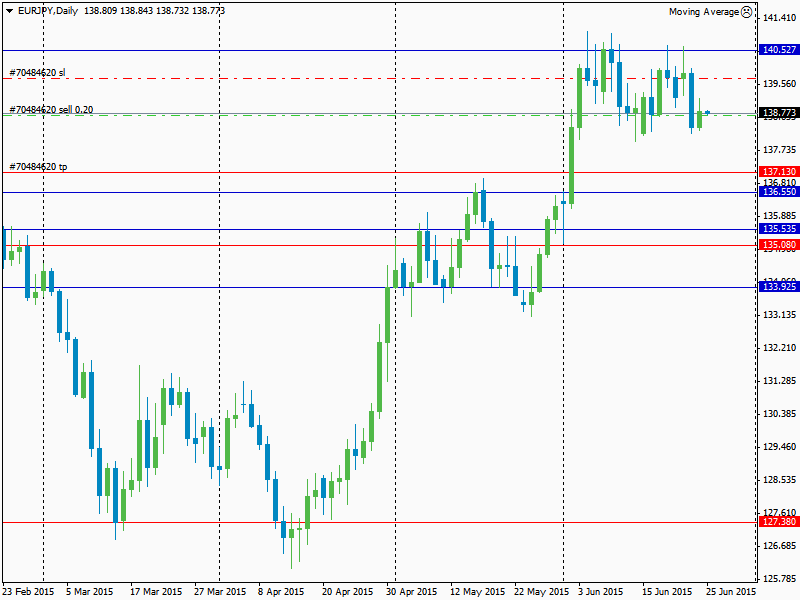Screen dimensions: 800x600
Task: Click the blue 140.527 price tag
Action: point(779,49)
